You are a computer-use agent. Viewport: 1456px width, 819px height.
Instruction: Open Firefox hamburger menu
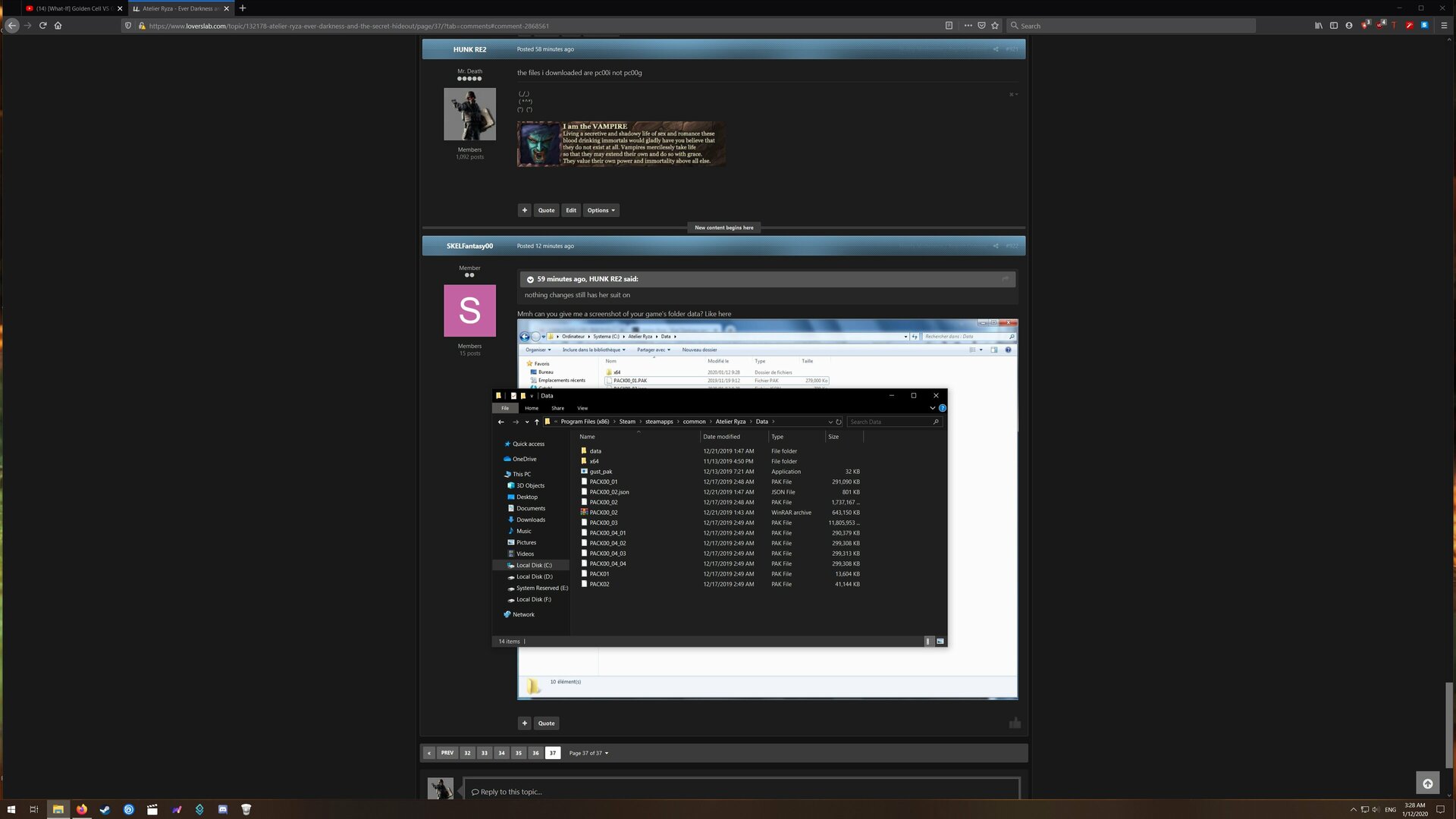pos(1444,25)
